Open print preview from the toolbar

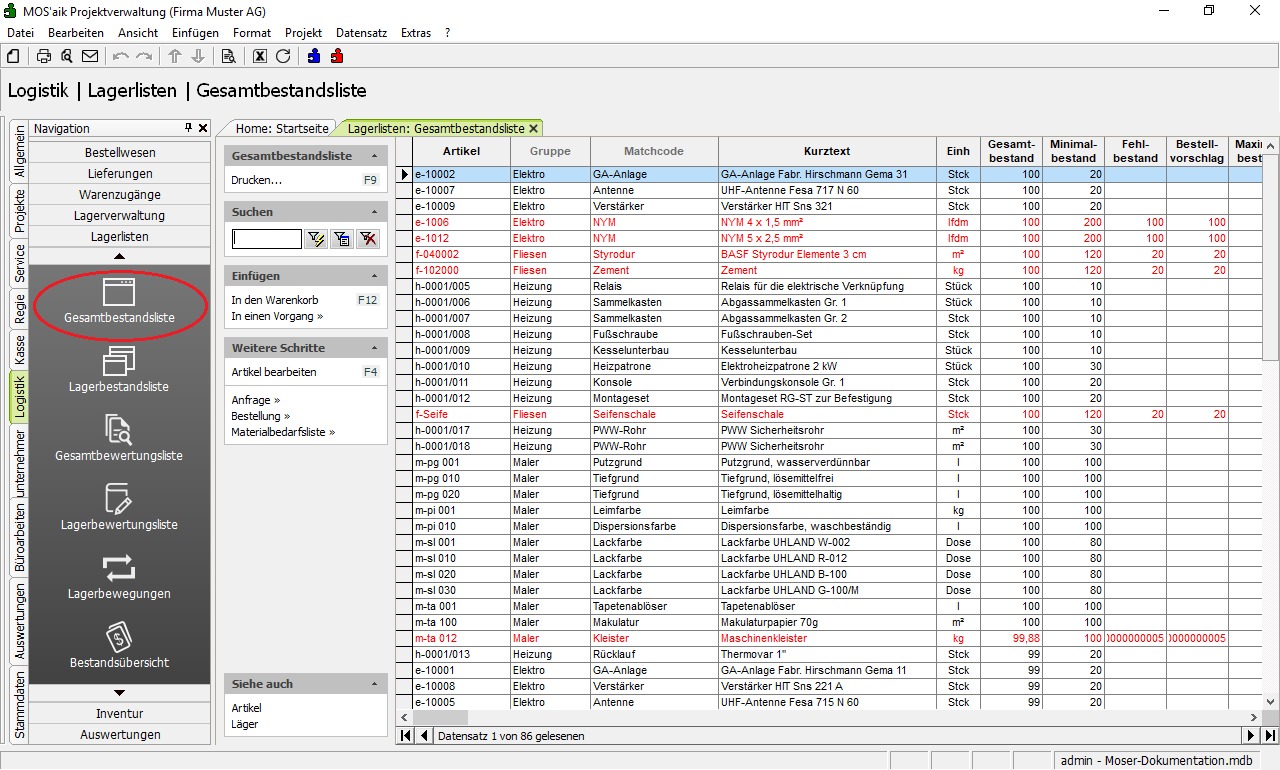[66, 56]
